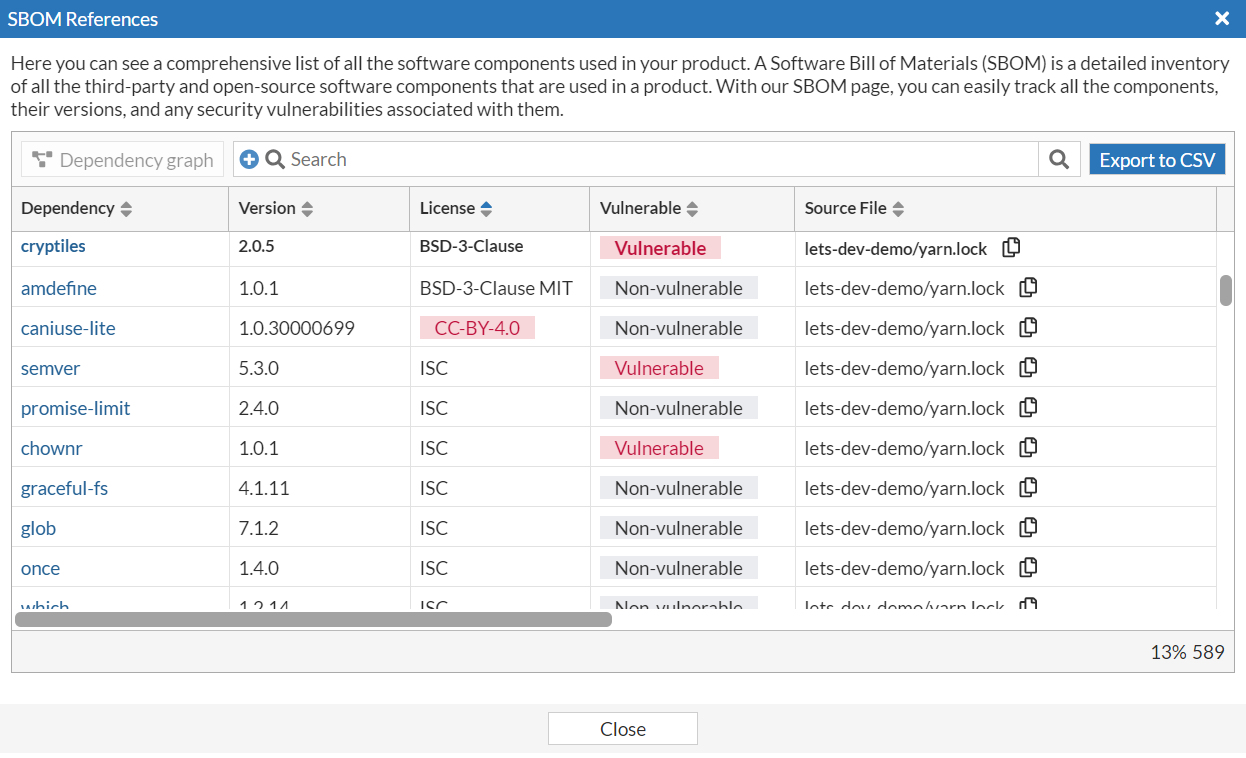Screen dimensions: 1246x758
Task: Copy source file for the glob row
Action: (x=1027, y=527)
